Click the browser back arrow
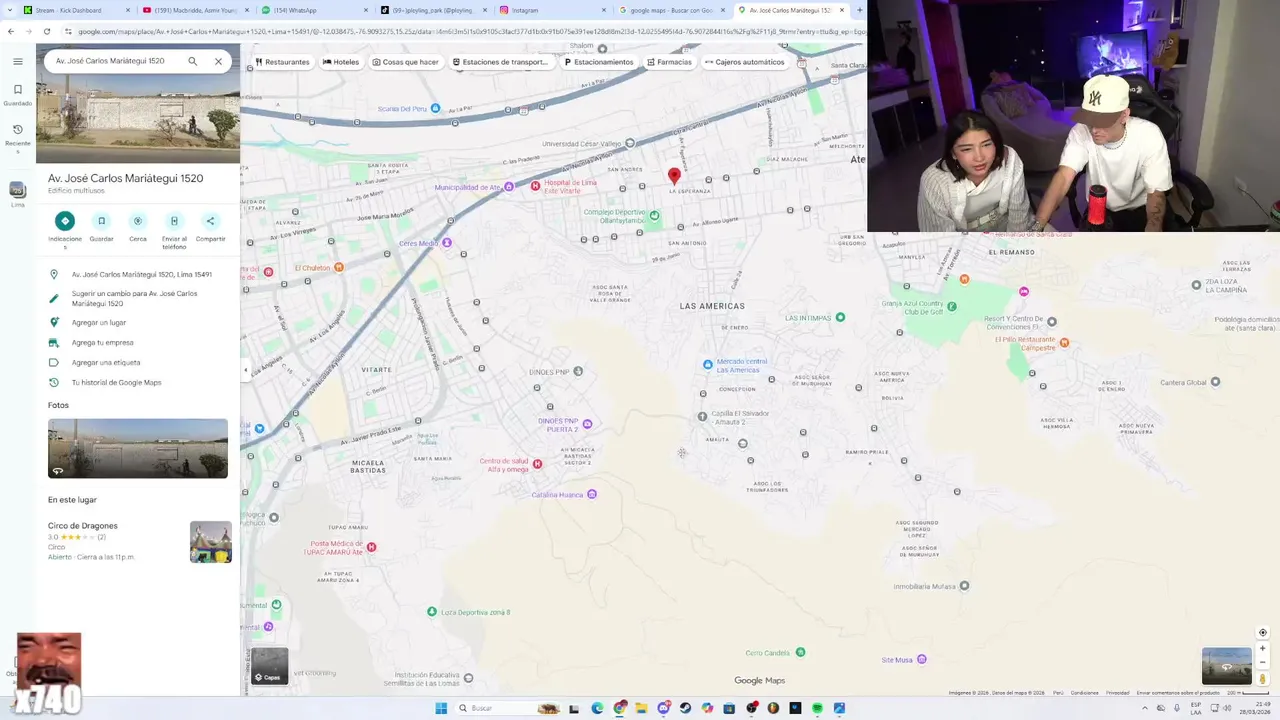Viewport: 1280px width, 720px height. pos(11,31)
